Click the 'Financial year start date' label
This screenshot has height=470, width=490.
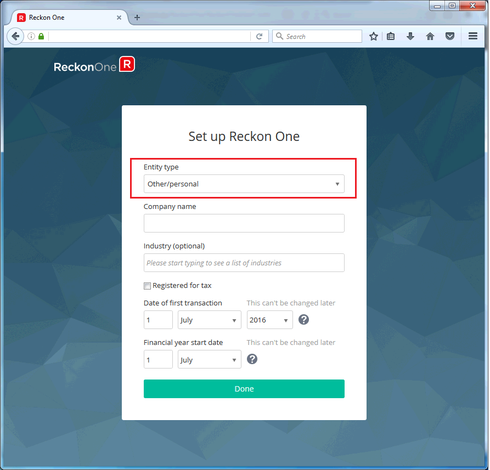click(183, 343)
